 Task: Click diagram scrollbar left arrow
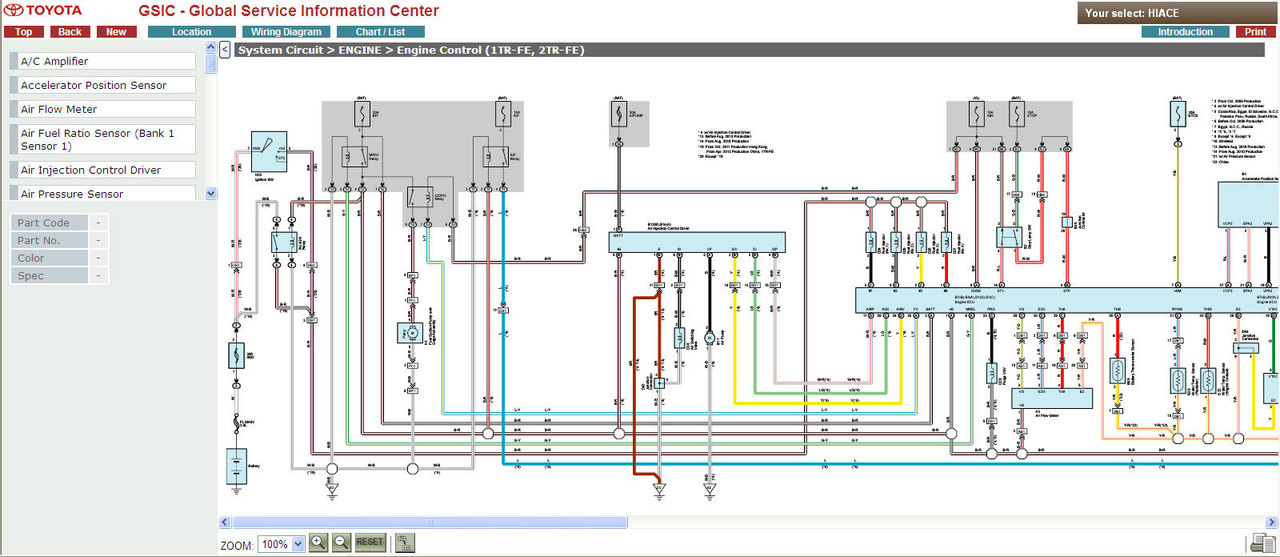(x=225, y=522)
